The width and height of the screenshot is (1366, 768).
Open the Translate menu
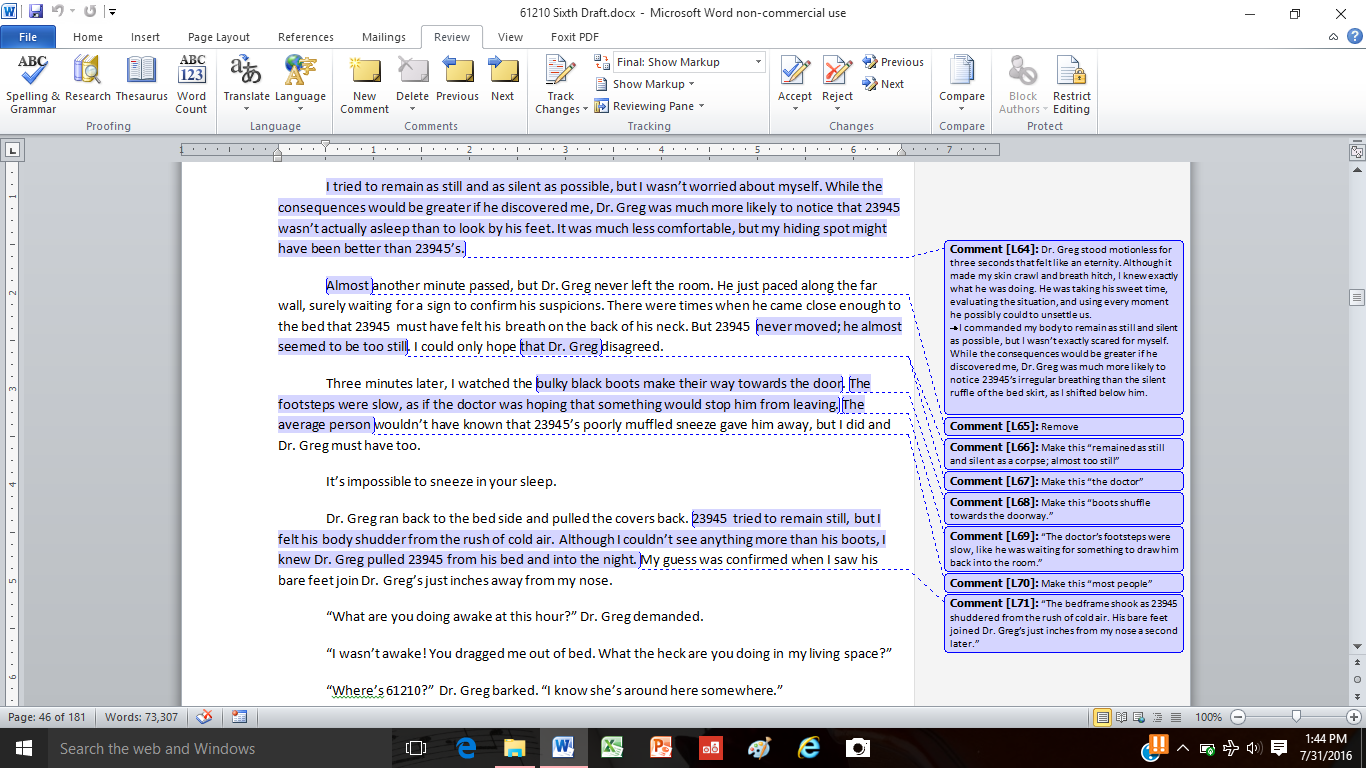pyautogui.click(x=246, y=85)
